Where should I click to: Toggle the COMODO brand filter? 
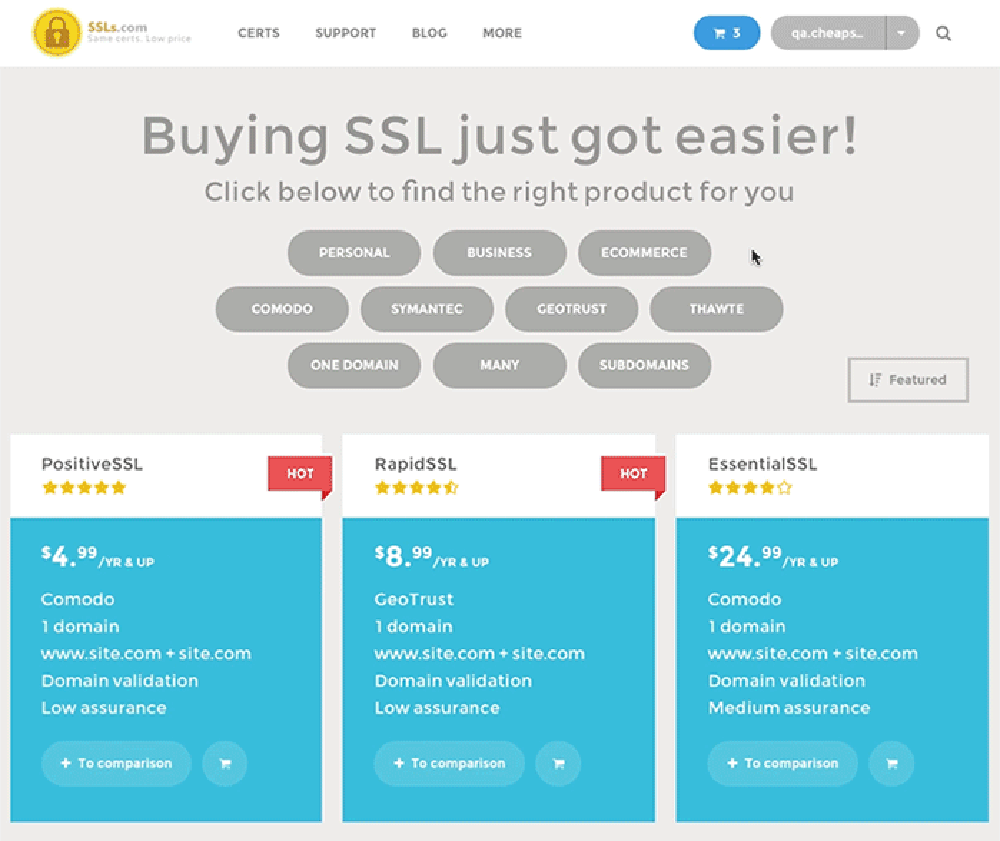point(282,309)
